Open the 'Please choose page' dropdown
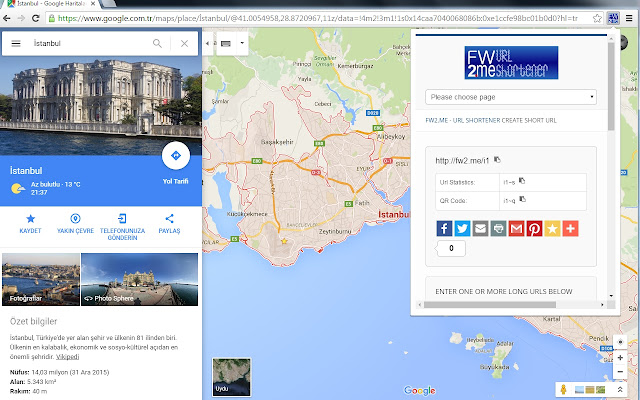Image resolution: width=640 pixels, height=400 pixels. point(510,97)
